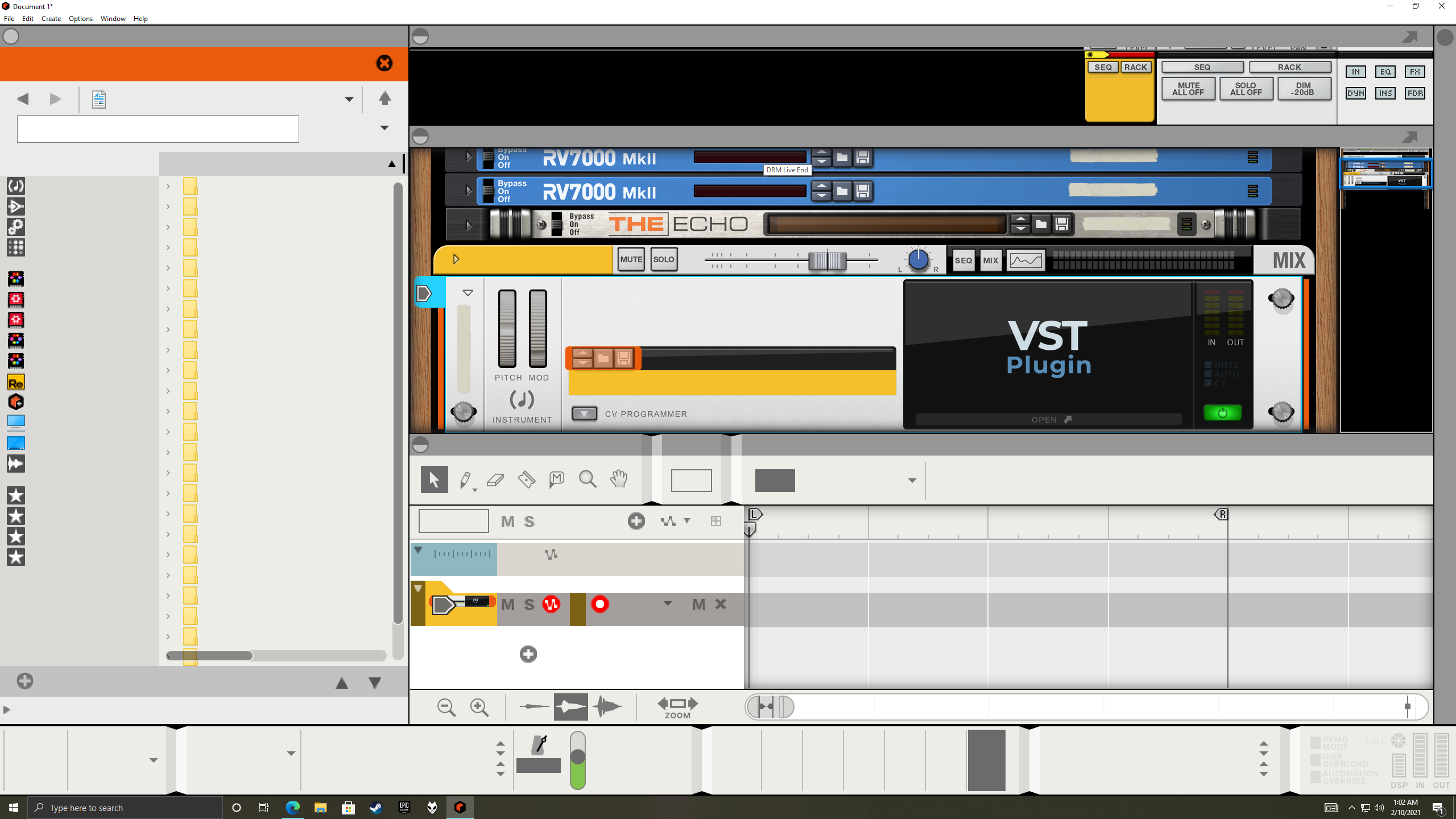The height and width of the screenshot is (819, 1456).
Task: Click MUTE ALL OFF in the mixer
Action: [x=1188, y=89]
